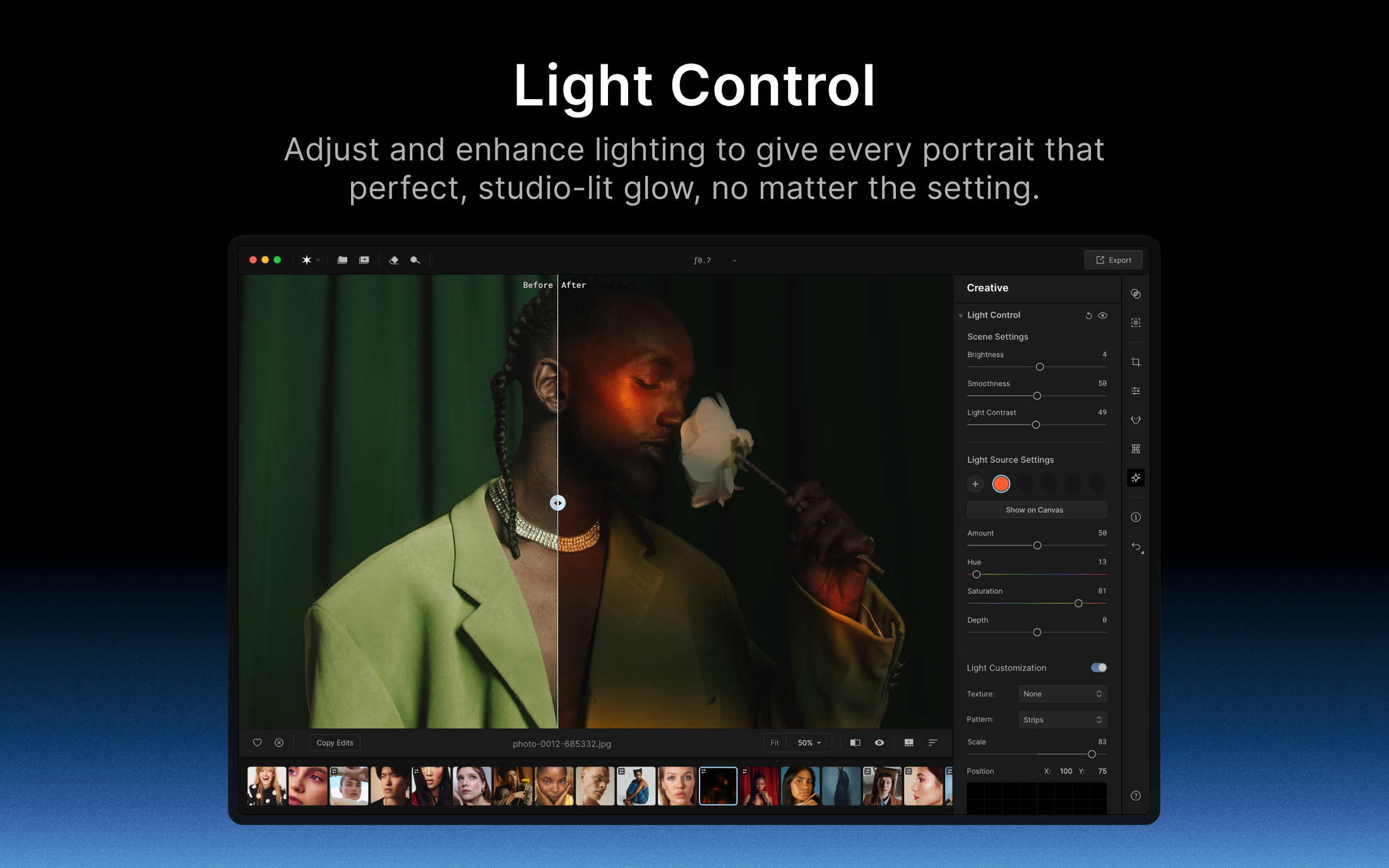This screenshot has height=868, width=1389.
Task: Select the eraser tool in top toolbar
Action: (394, 260)
